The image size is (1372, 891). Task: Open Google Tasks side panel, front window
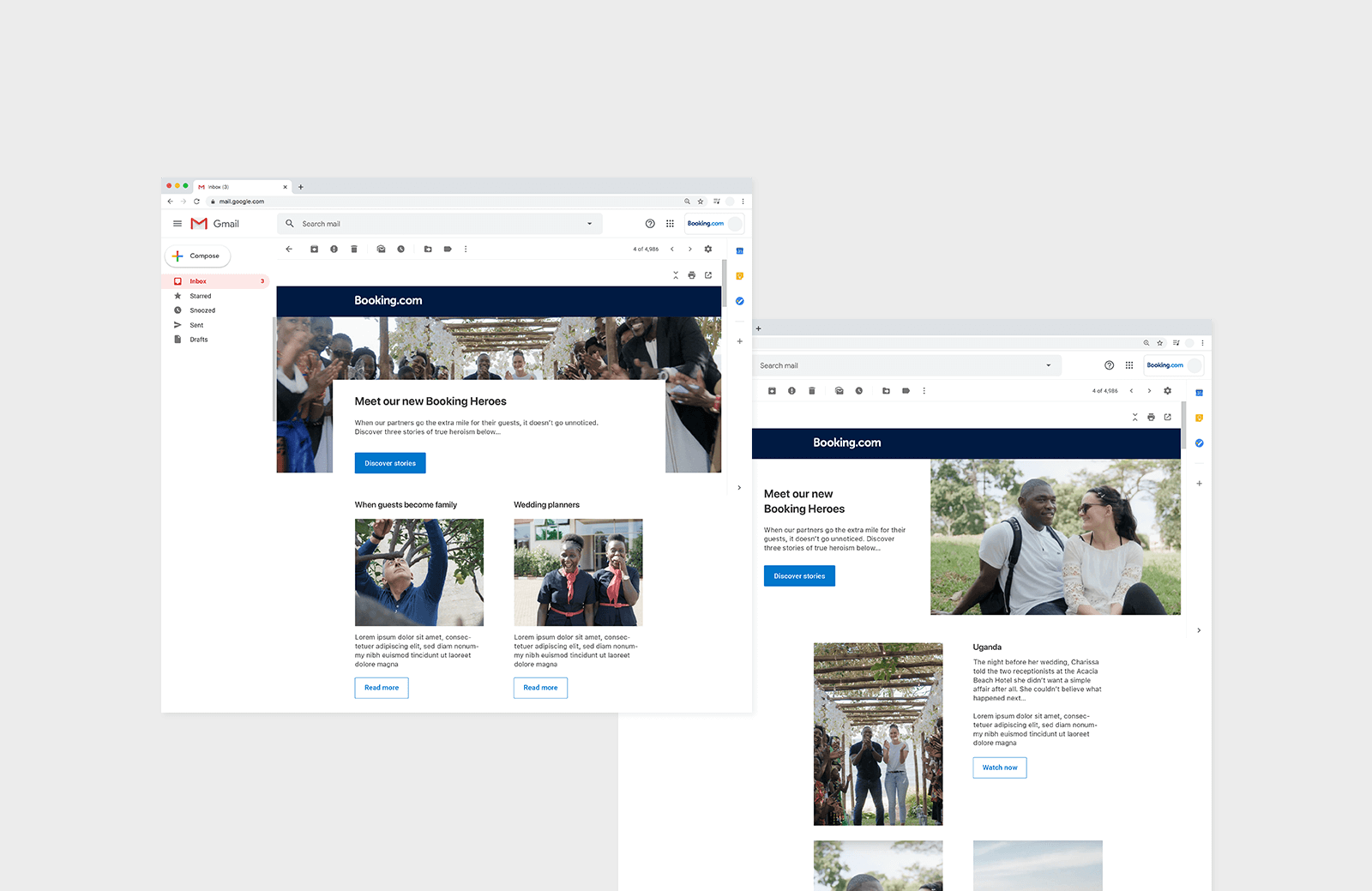pyautogui.click(x=740, y=301)
